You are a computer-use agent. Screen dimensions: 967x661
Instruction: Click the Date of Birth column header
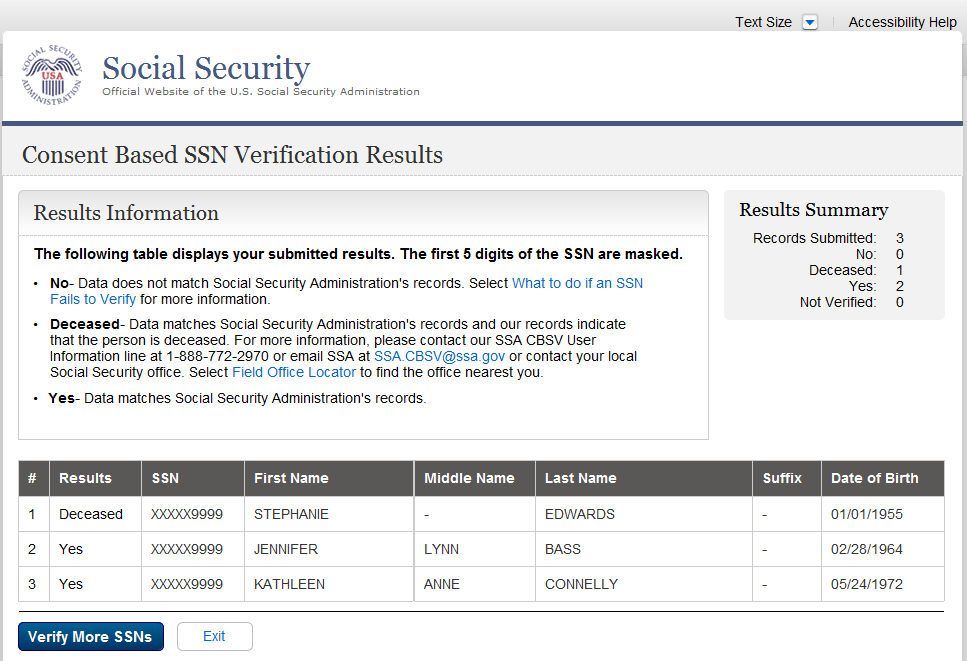point(874,478)
